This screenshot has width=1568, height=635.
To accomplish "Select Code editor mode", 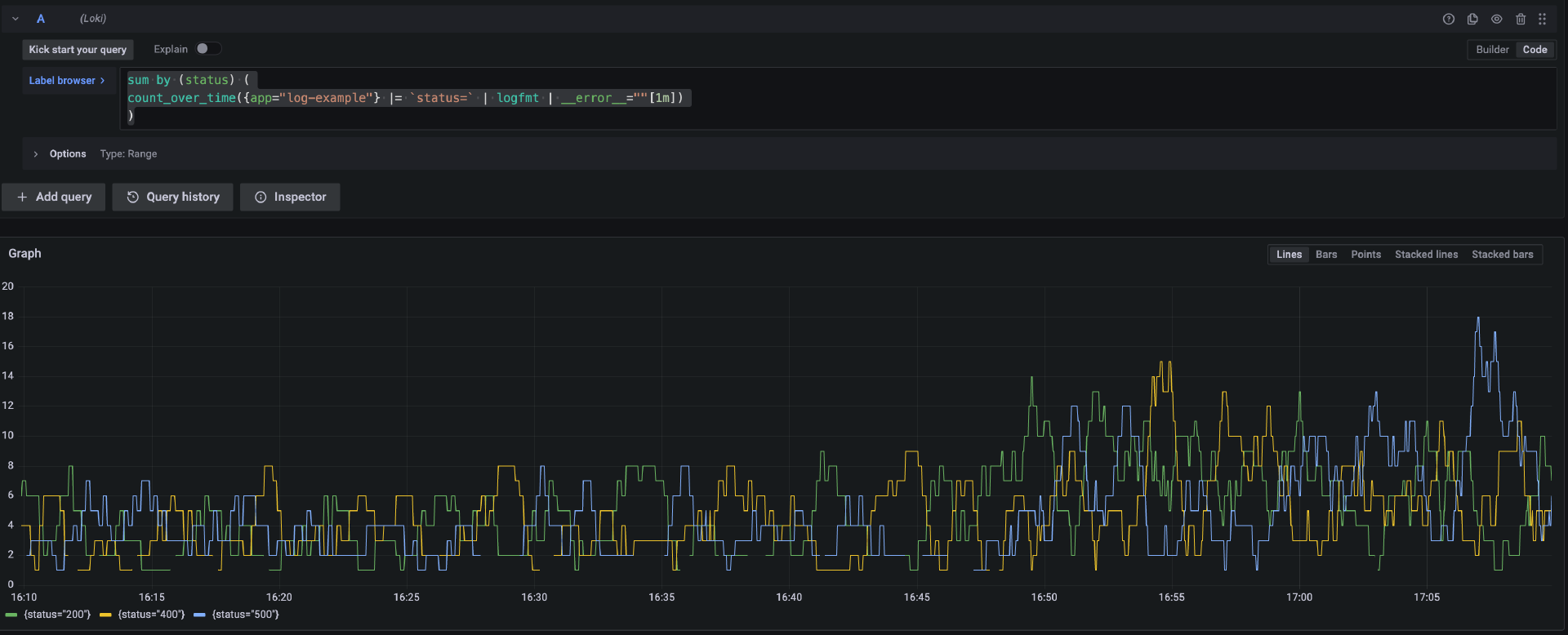I will (x=1535, y=50).
